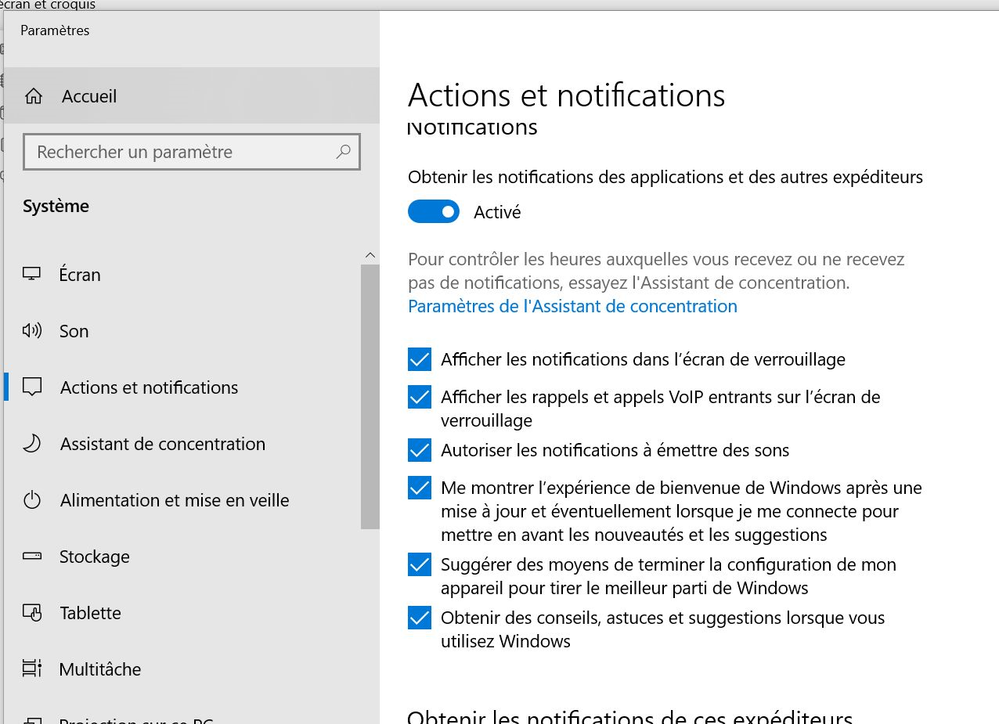Select Actions et notifications menu item
Viewport: 999px width, 724px height.
click(x=149, y=387)
